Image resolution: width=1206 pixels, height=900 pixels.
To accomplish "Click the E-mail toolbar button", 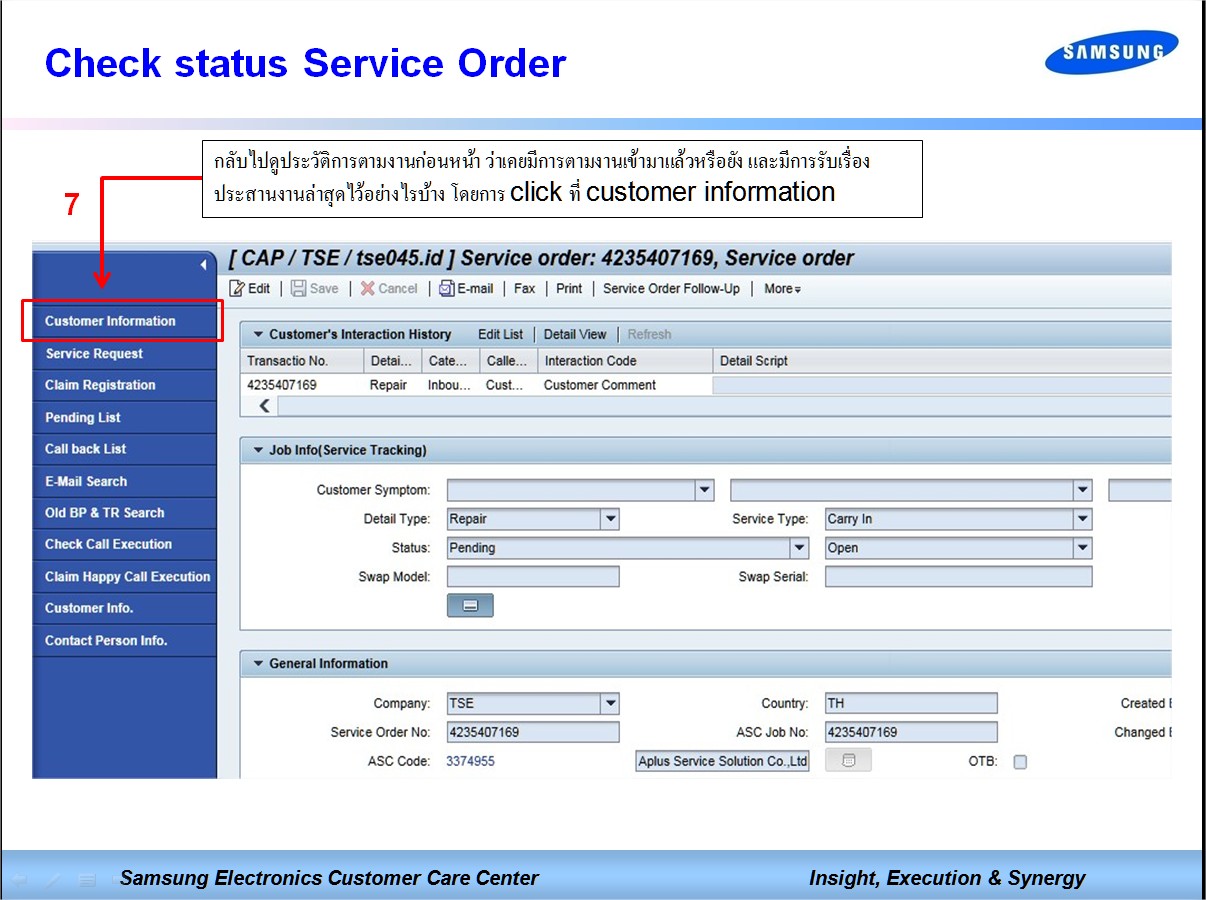I will (x=466, y=288).
